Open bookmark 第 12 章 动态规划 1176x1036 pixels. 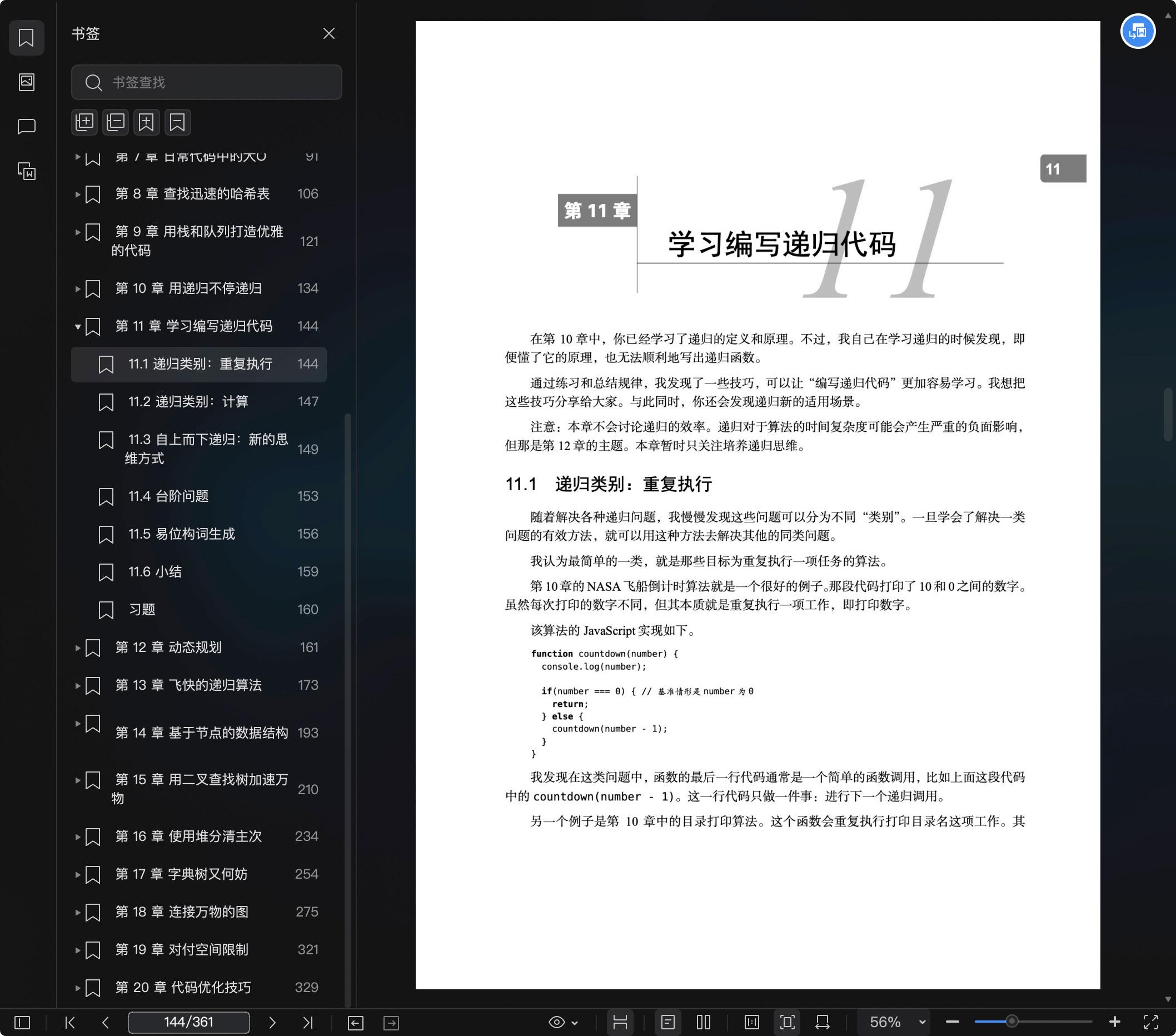(199, 647)
